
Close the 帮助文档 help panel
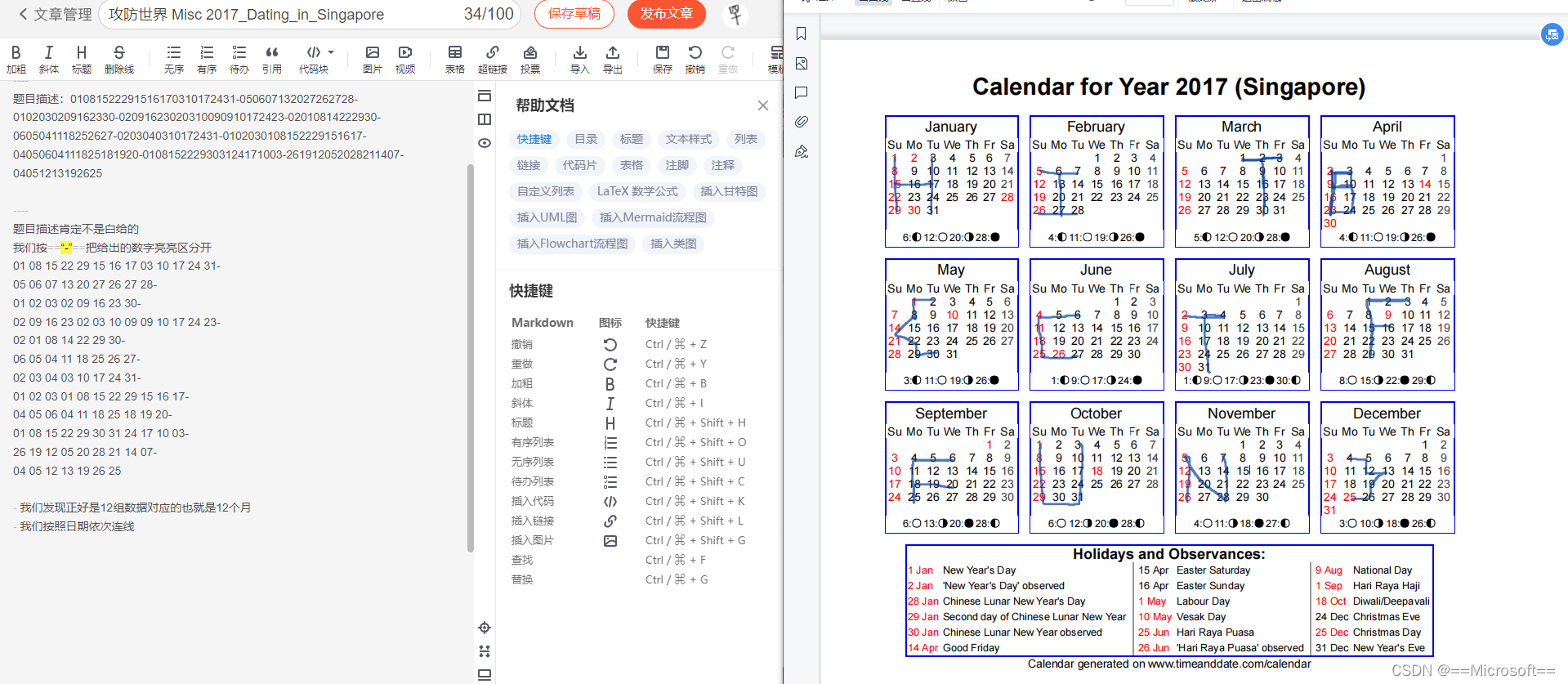[x=763, y=105]
